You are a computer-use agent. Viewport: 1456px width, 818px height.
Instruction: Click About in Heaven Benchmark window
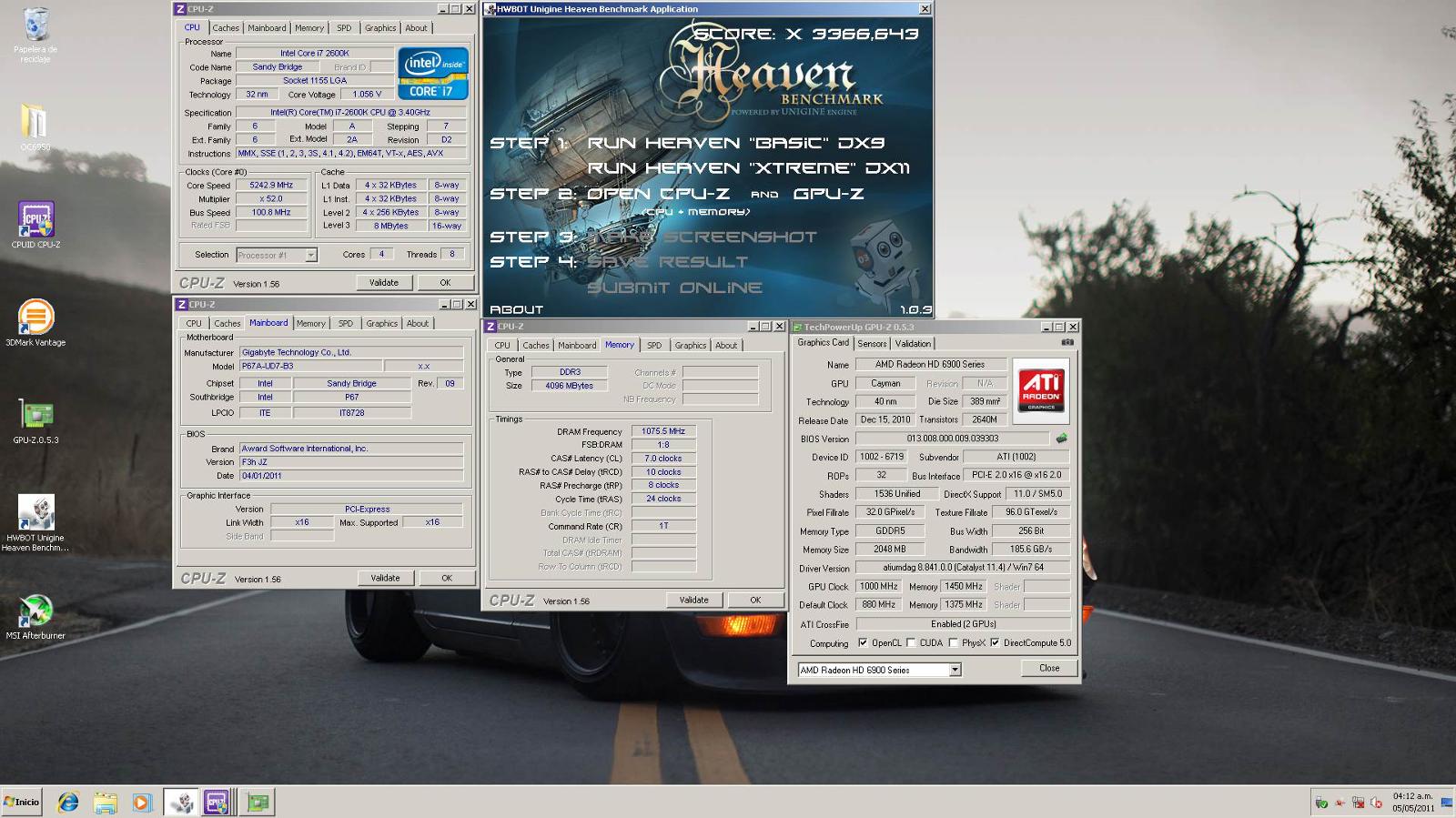point(516,309)
